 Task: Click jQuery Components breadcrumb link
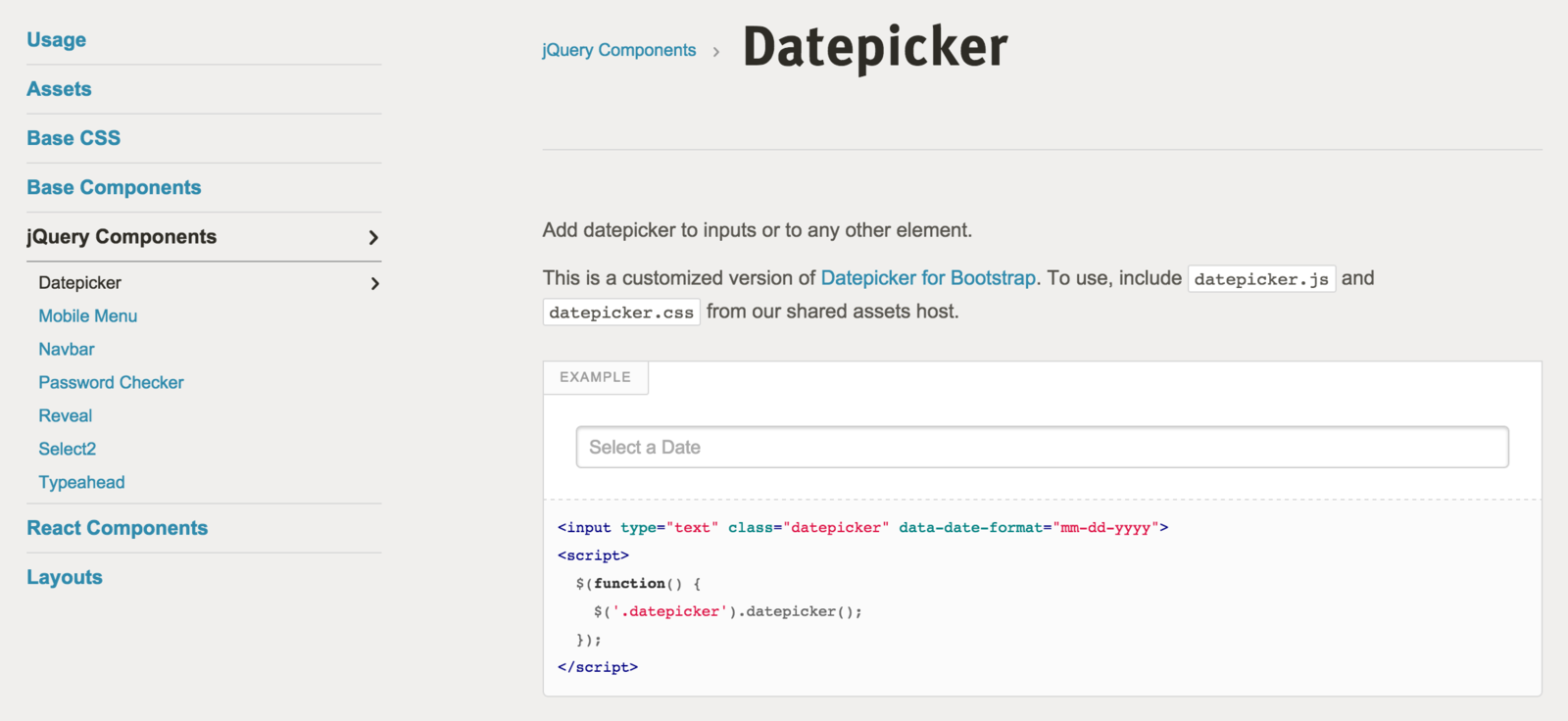click(618, 50)
